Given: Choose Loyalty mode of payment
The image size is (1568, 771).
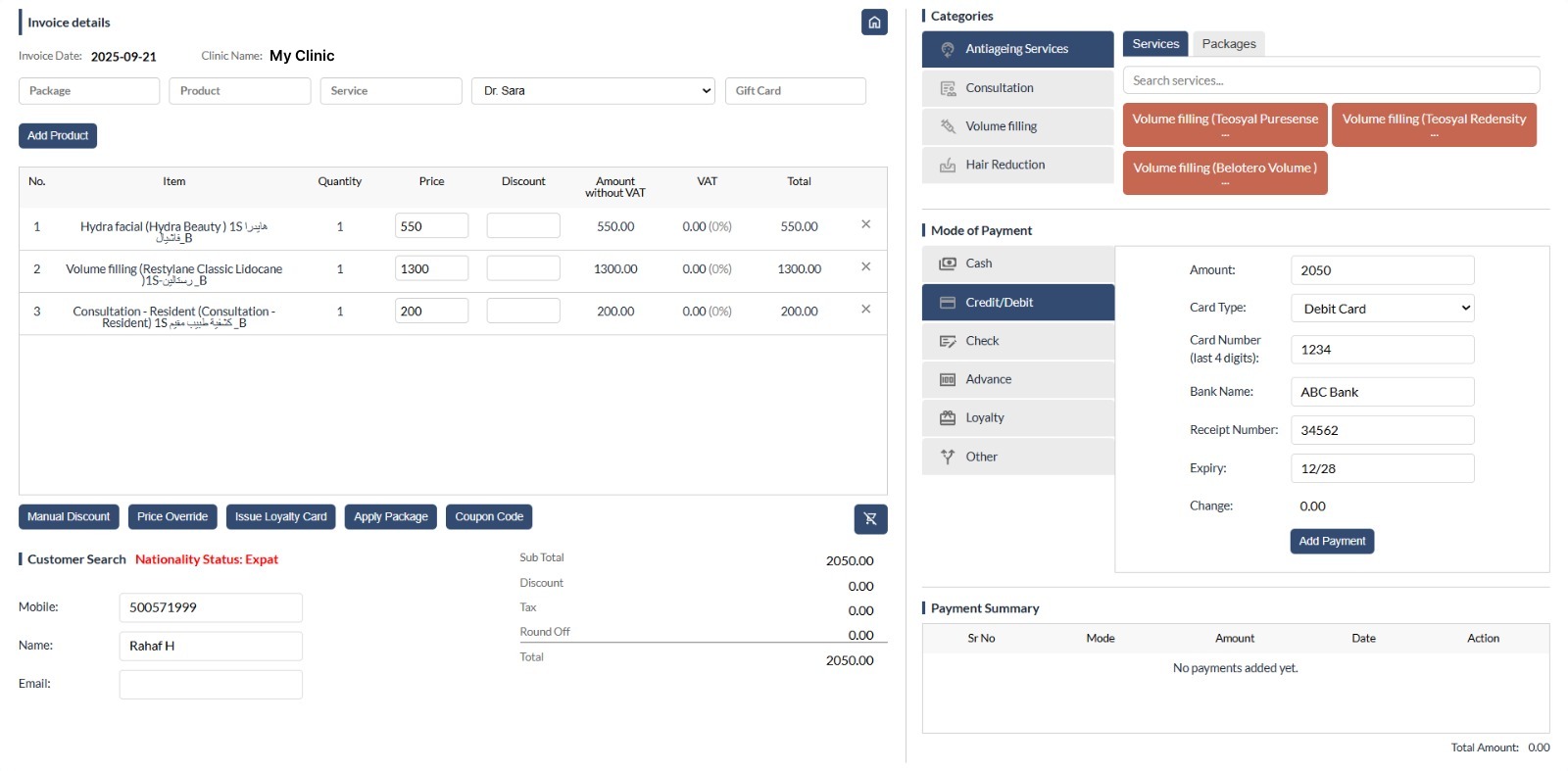Looking at the screenshot, I should click(x=1018, y=417).
